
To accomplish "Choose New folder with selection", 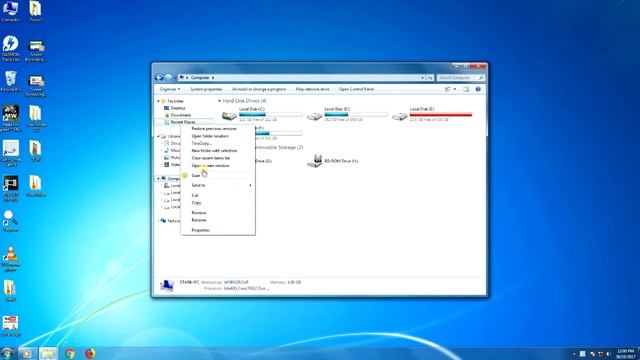I will click(x=218, y=151).
